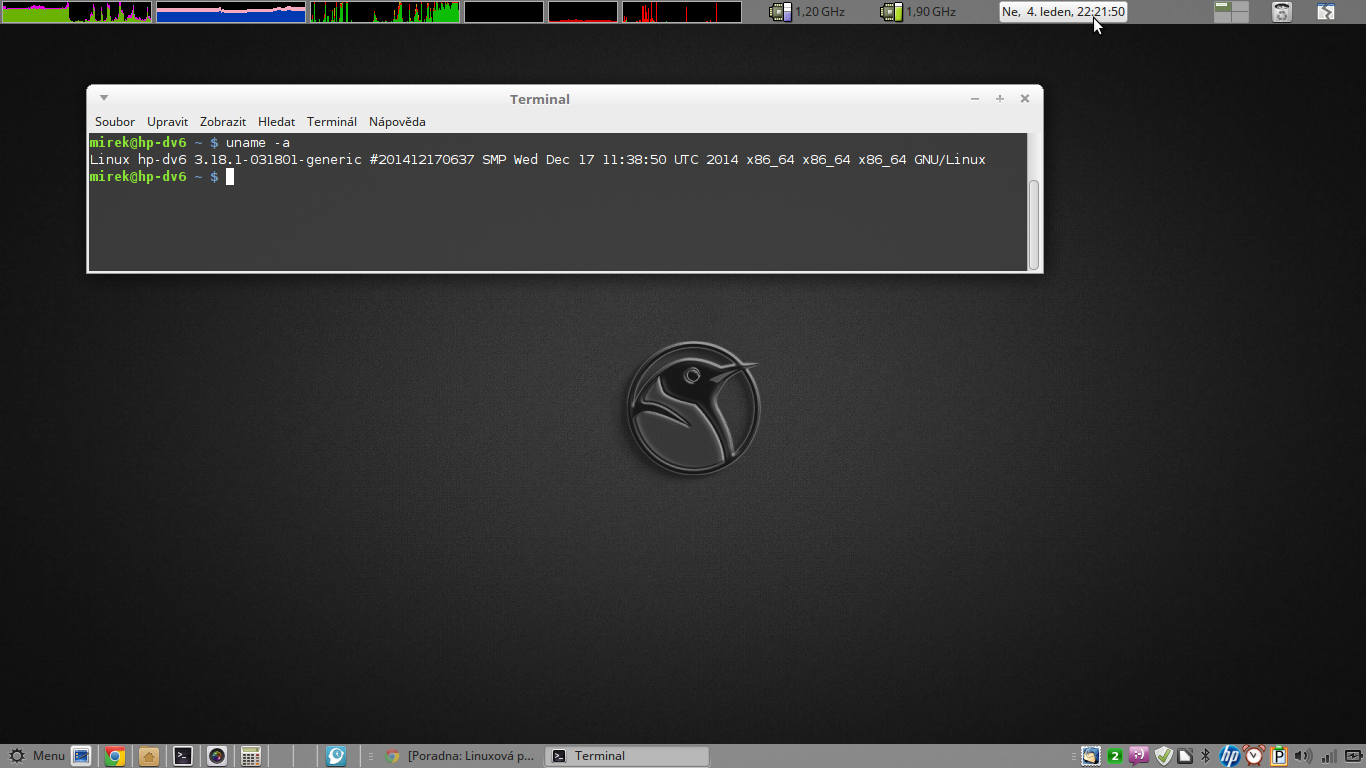This screenshot has width=1366, height=768.
Task: Click the workspace switcher in top panel
Action: 1231,12
